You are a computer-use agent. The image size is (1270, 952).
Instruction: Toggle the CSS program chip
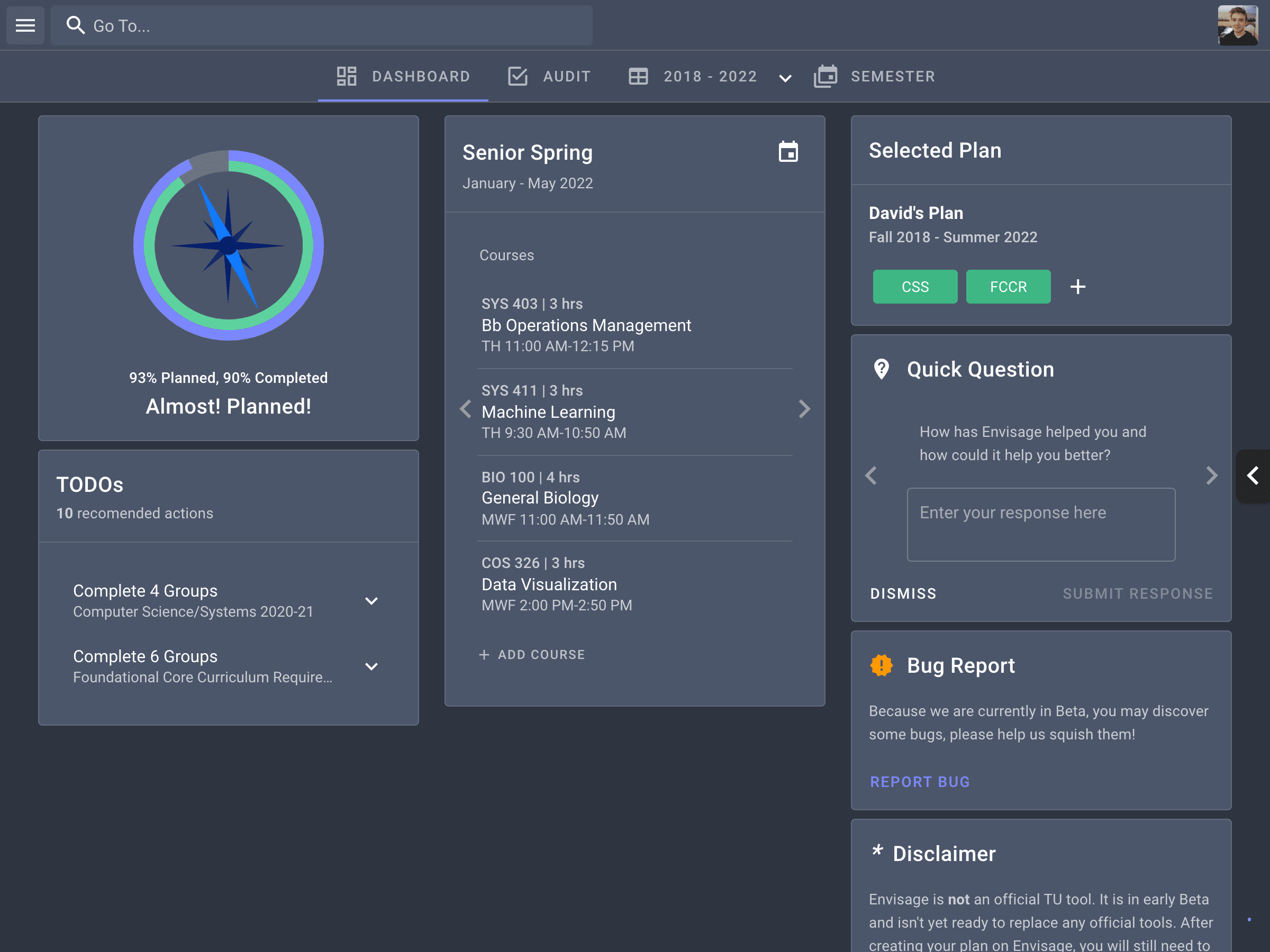914,286
